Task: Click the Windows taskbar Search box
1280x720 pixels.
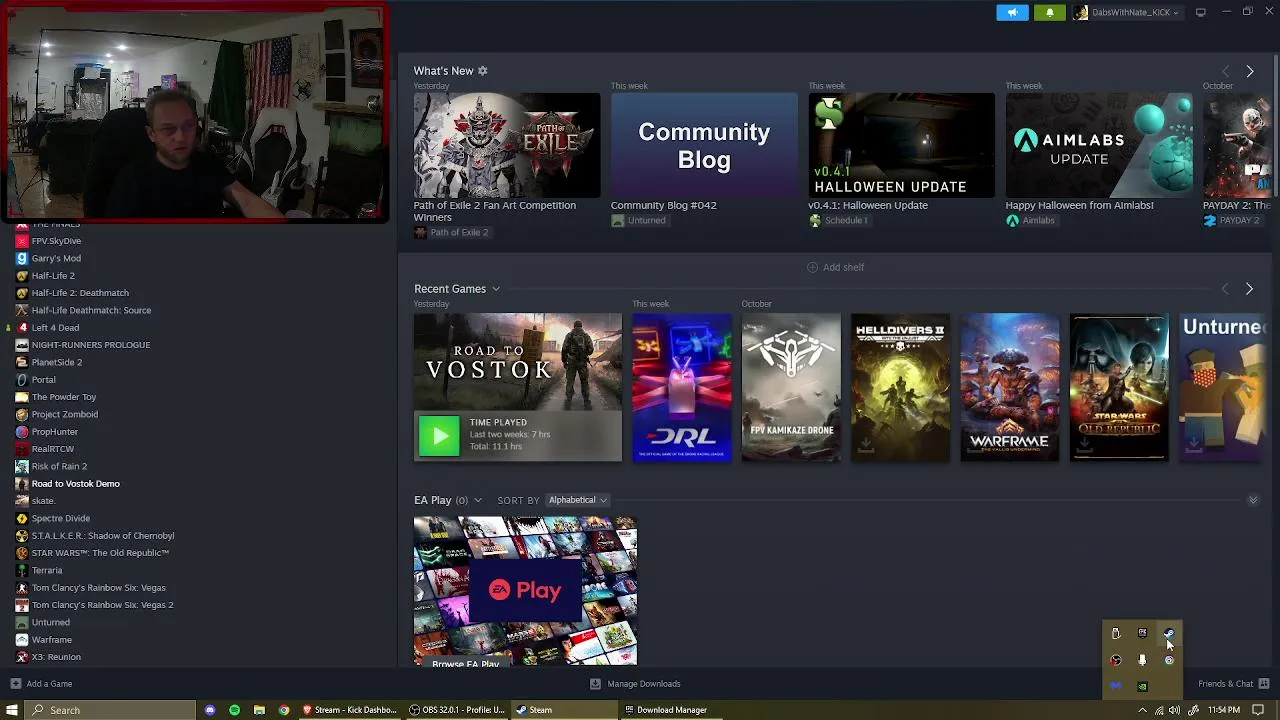Action: 110,710
